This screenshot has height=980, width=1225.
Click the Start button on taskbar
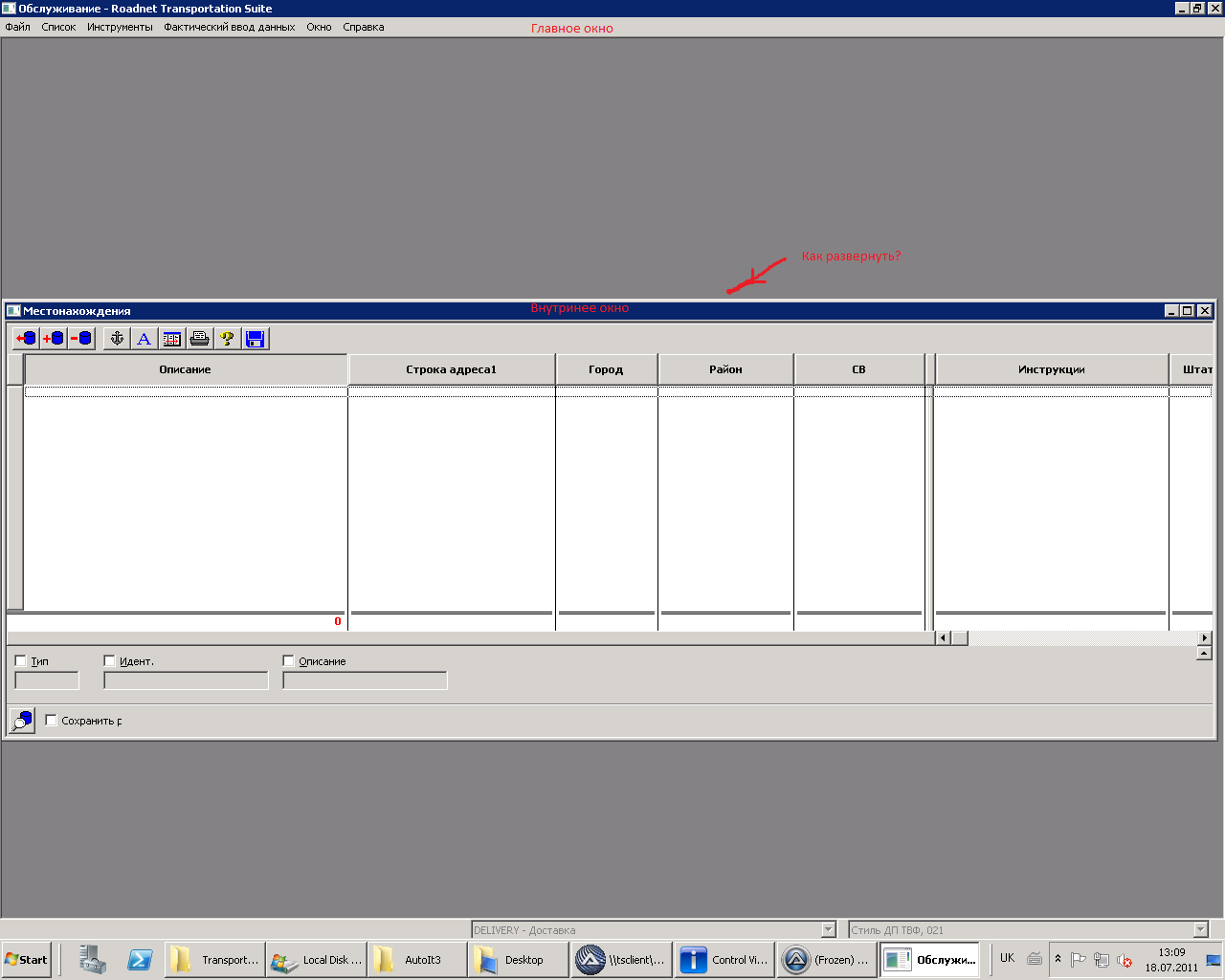[x=27, y=960]
